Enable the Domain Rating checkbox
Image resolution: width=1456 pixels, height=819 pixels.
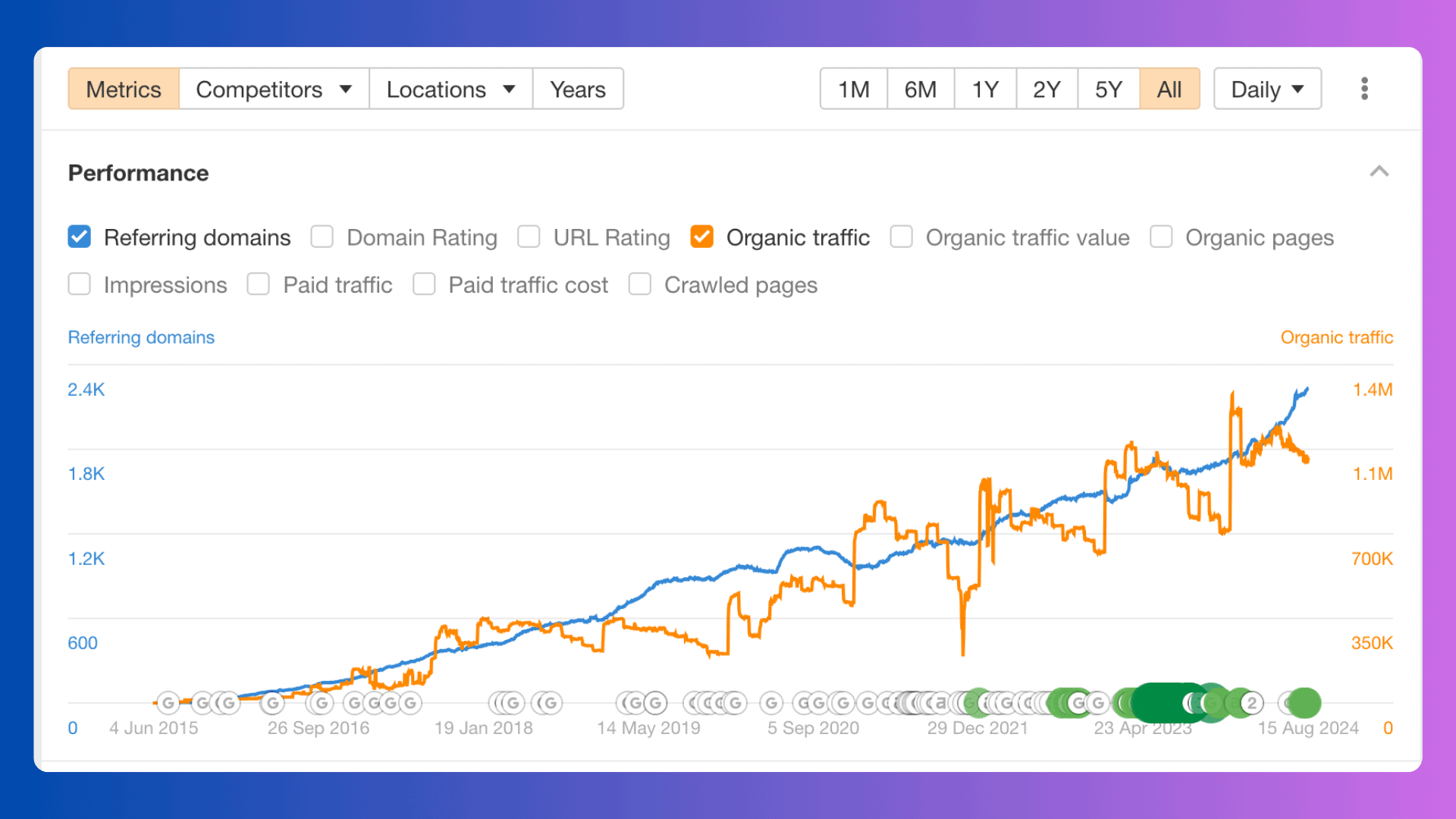click(322, 237)
